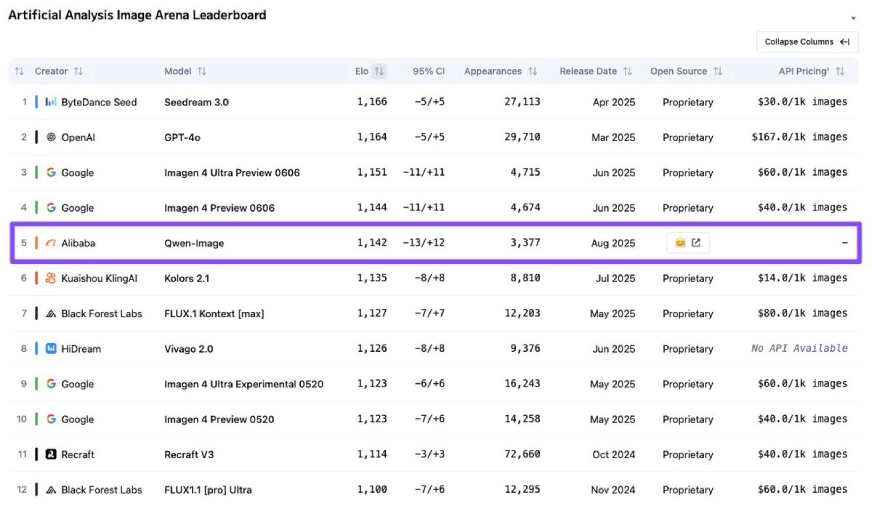Select Imagen 4 Preview 0520 text
The image size is (872, 506).
[x=219, y=419]
